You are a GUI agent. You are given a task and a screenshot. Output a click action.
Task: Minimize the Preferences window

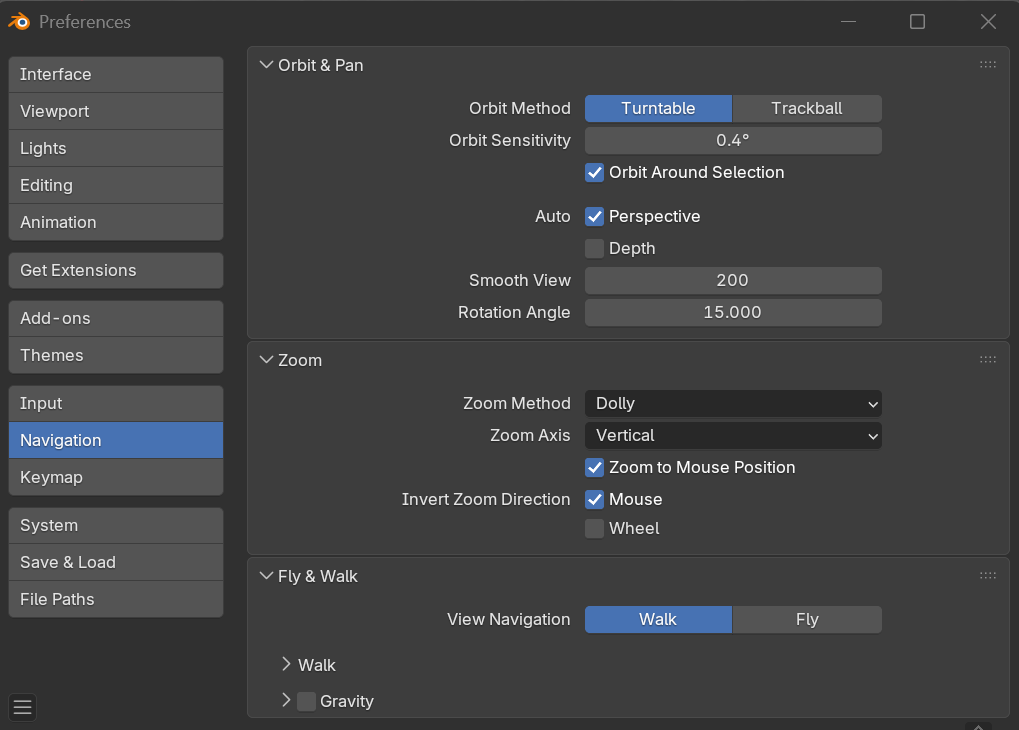848,21
